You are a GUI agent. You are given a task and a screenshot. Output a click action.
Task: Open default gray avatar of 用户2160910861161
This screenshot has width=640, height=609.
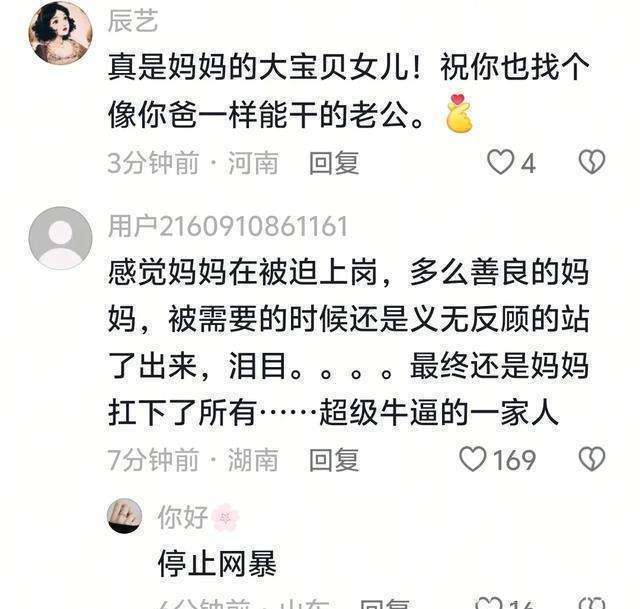point(60,238)
